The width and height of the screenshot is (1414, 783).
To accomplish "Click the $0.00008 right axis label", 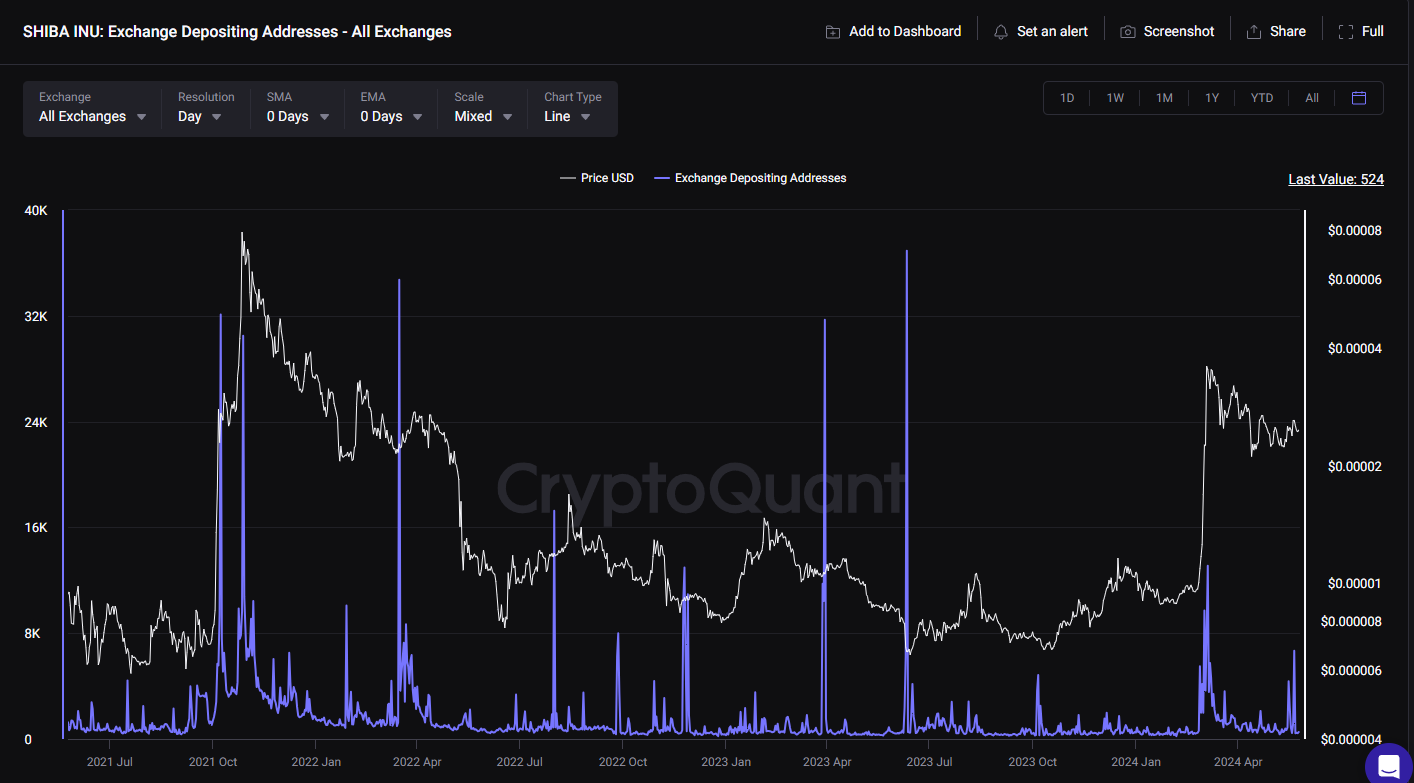I will click(x=1355, y=230).
